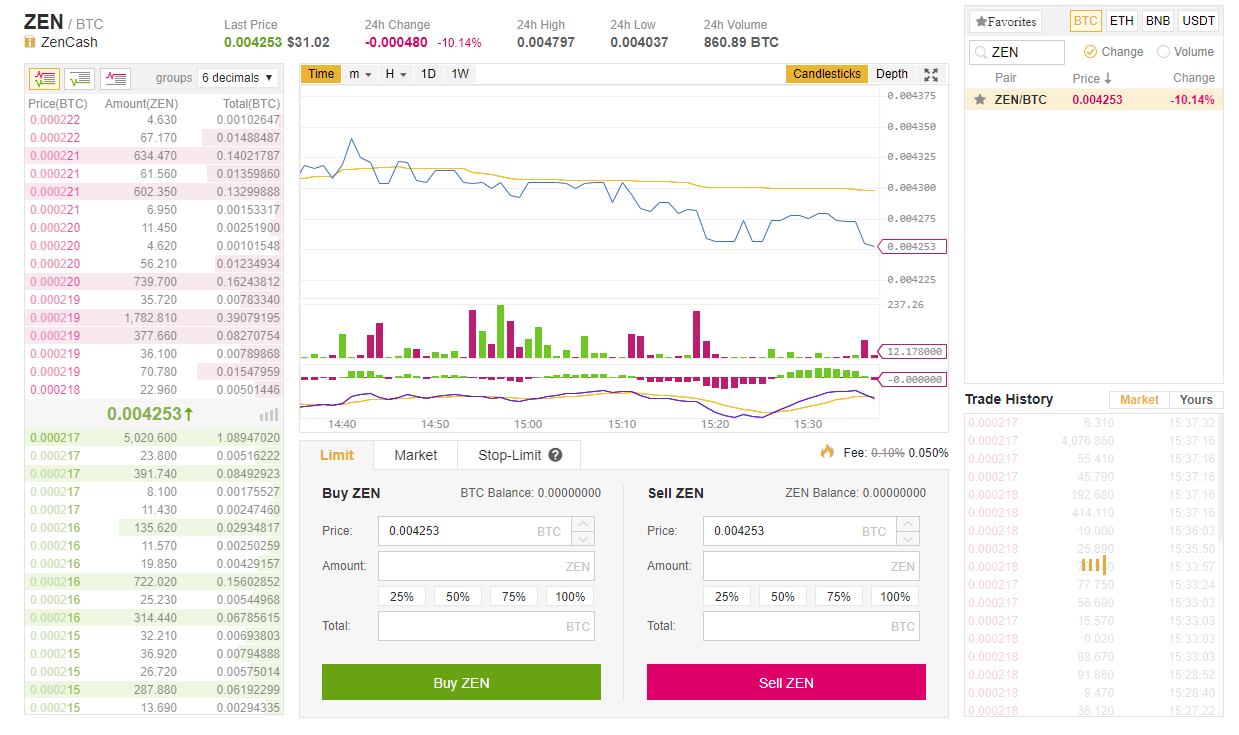Decrease the Buy price with down stepper

583,538
